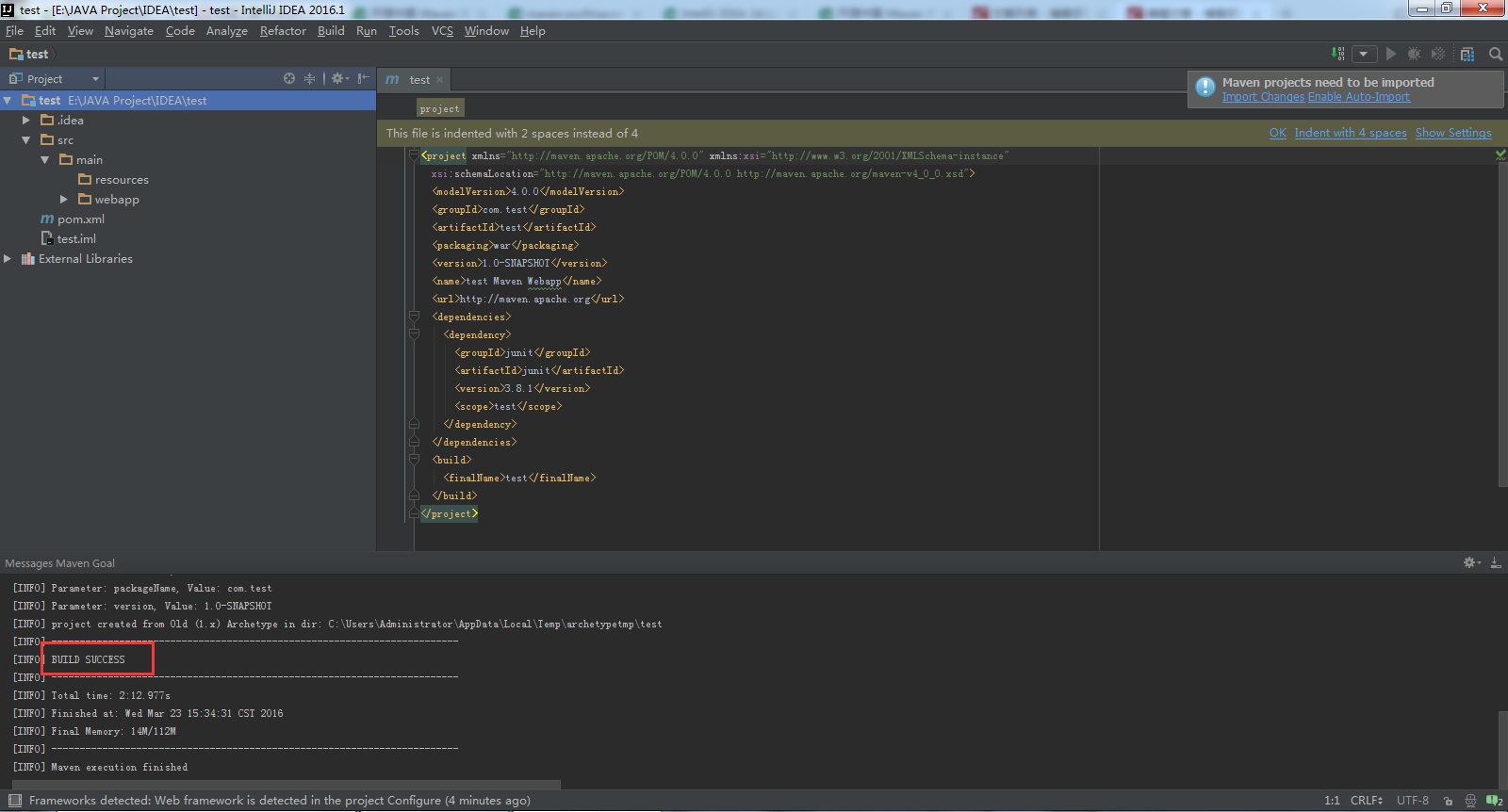The height and width of the screenshot is (812, 1508).
Task: Fold the dependencies block in gutter
Action: click(414, 317)
